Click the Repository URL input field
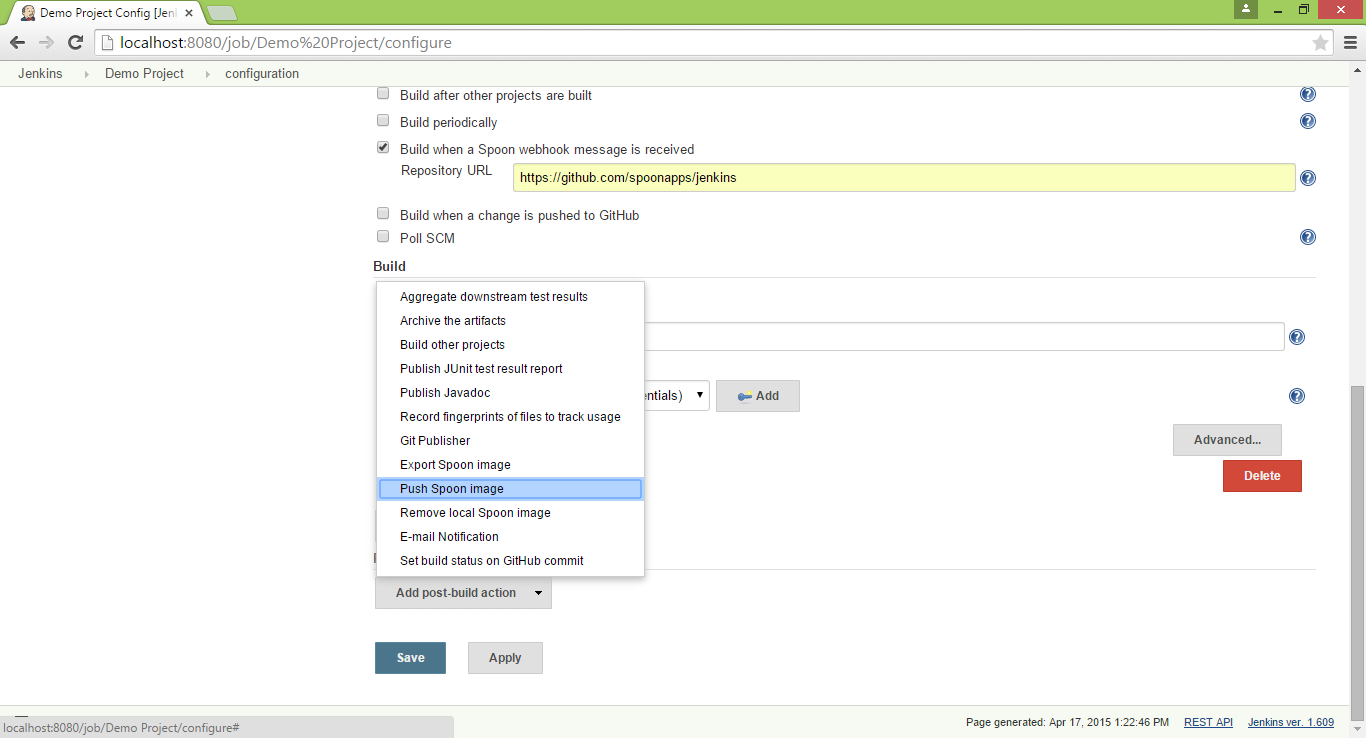 904,178
